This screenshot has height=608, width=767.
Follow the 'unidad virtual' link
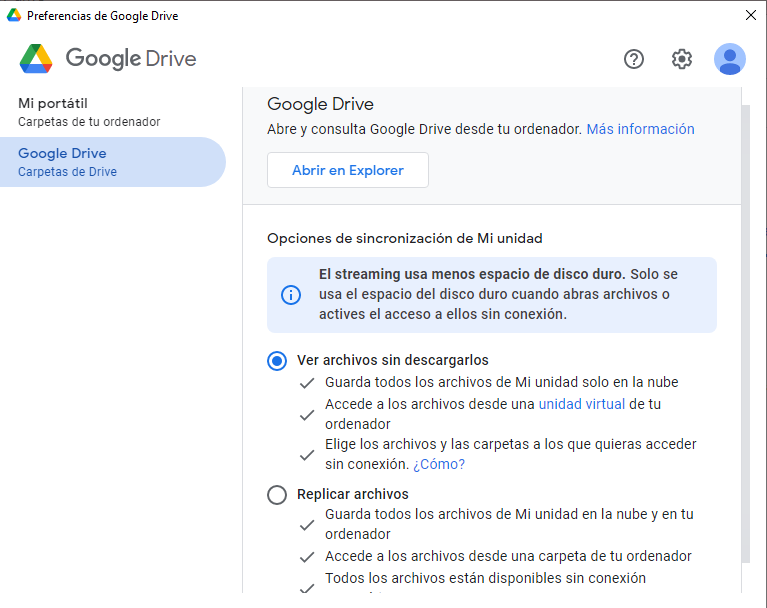point(582,404)
